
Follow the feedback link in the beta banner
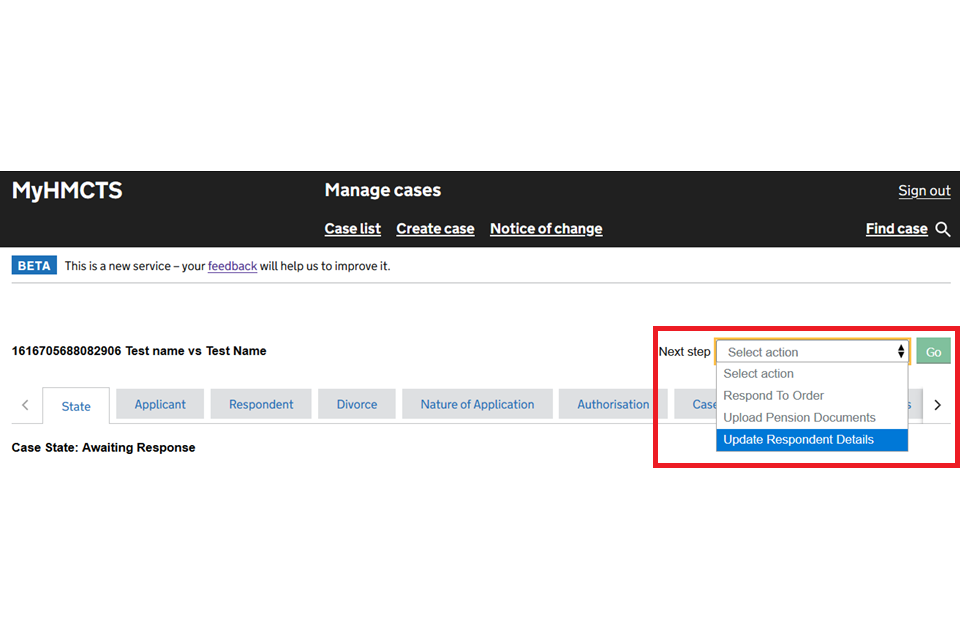point(232,266)
